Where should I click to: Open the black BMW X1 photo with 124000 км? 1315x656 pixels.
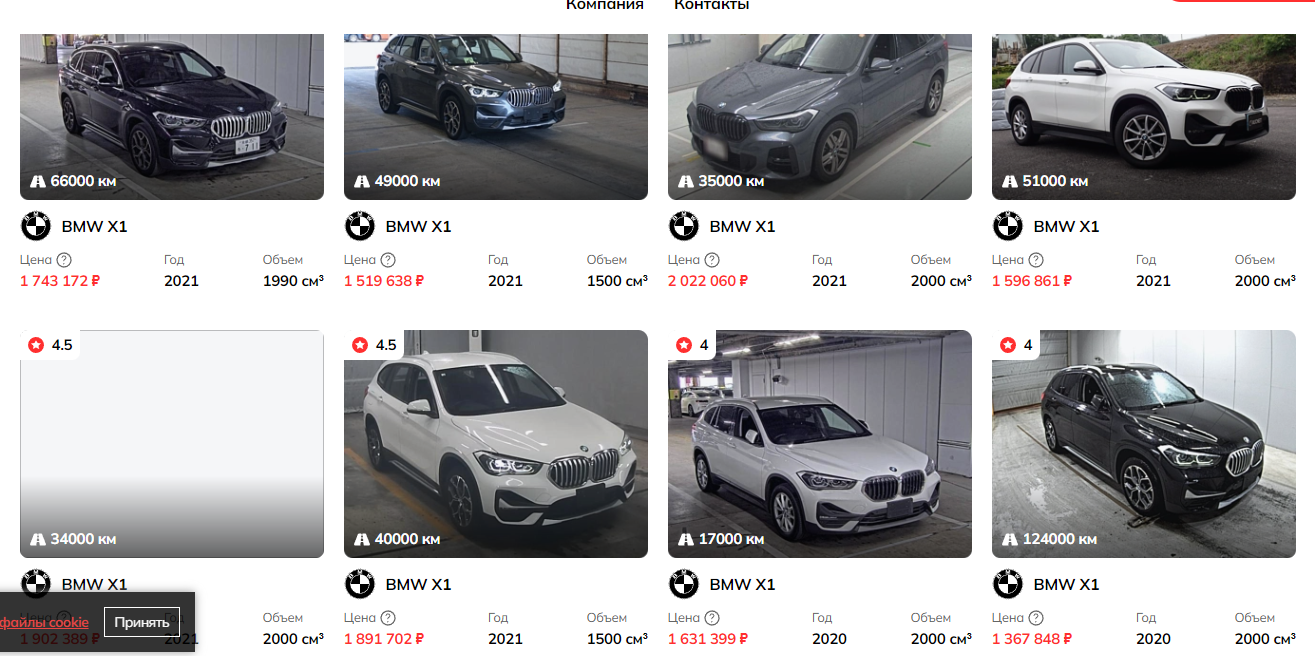point(1144,444)
